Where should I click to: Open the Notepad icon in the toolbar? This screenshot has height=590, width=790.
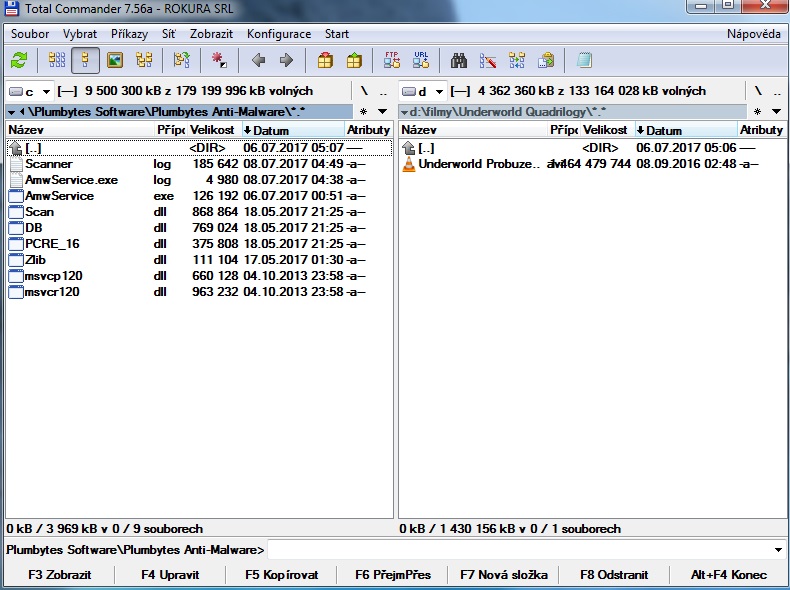(x=584, y=60)
